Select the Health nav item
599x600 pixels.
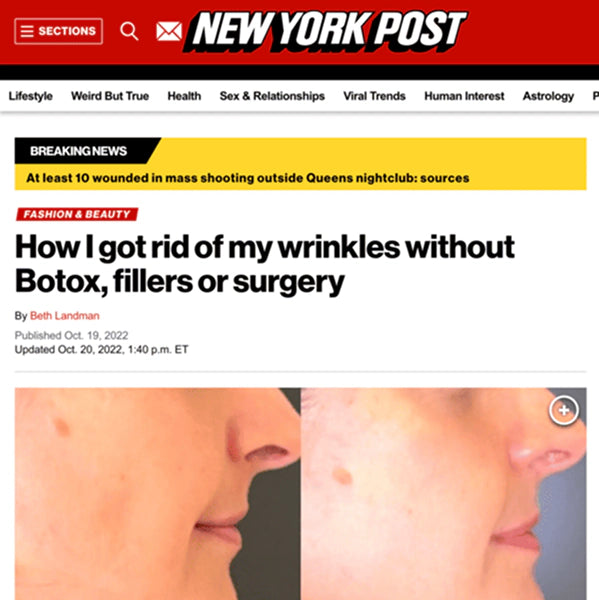(184, 96)
